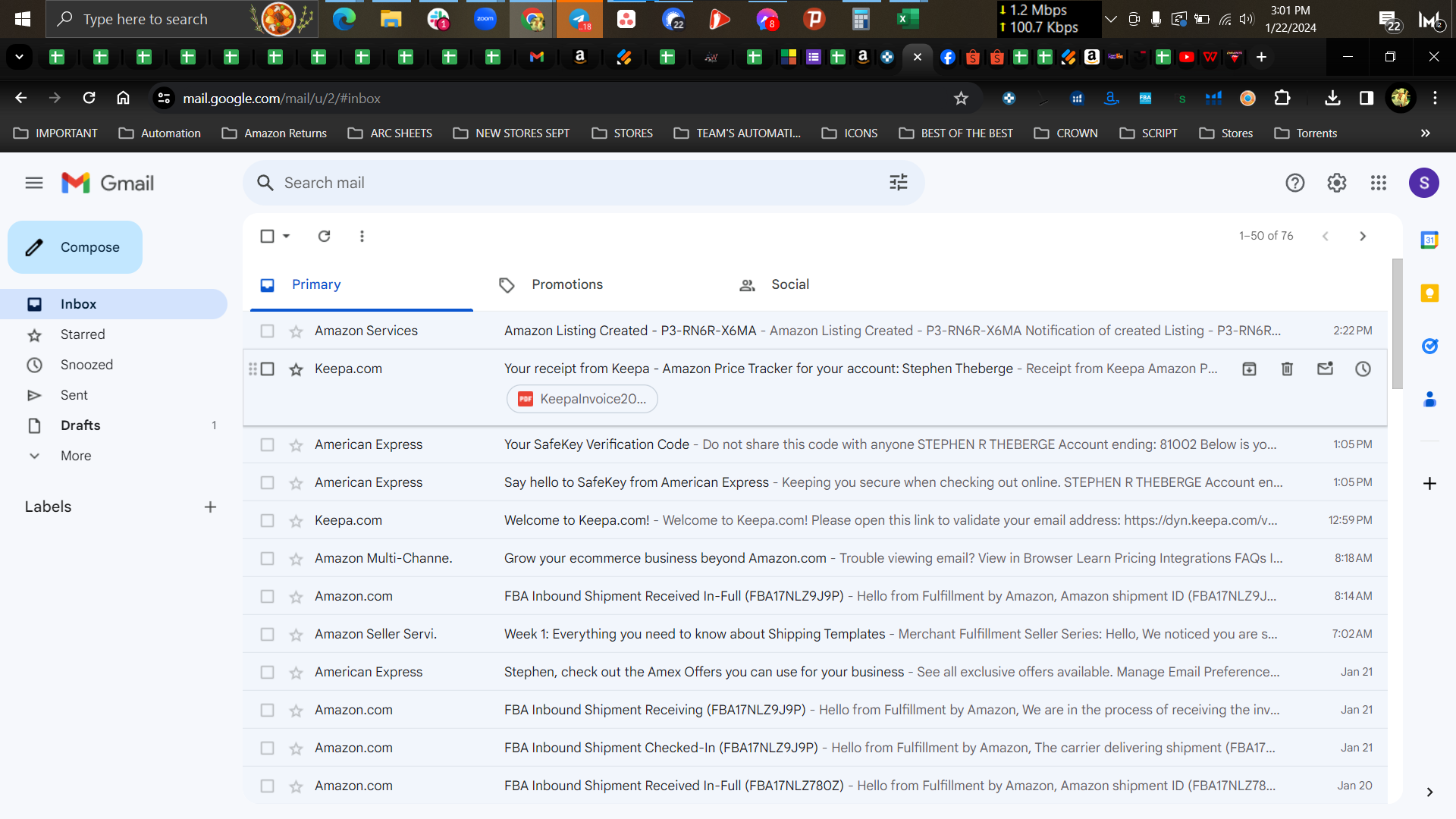
Task: Star the Amazon Multi-Channel email
Action: (x=296, y=559)
